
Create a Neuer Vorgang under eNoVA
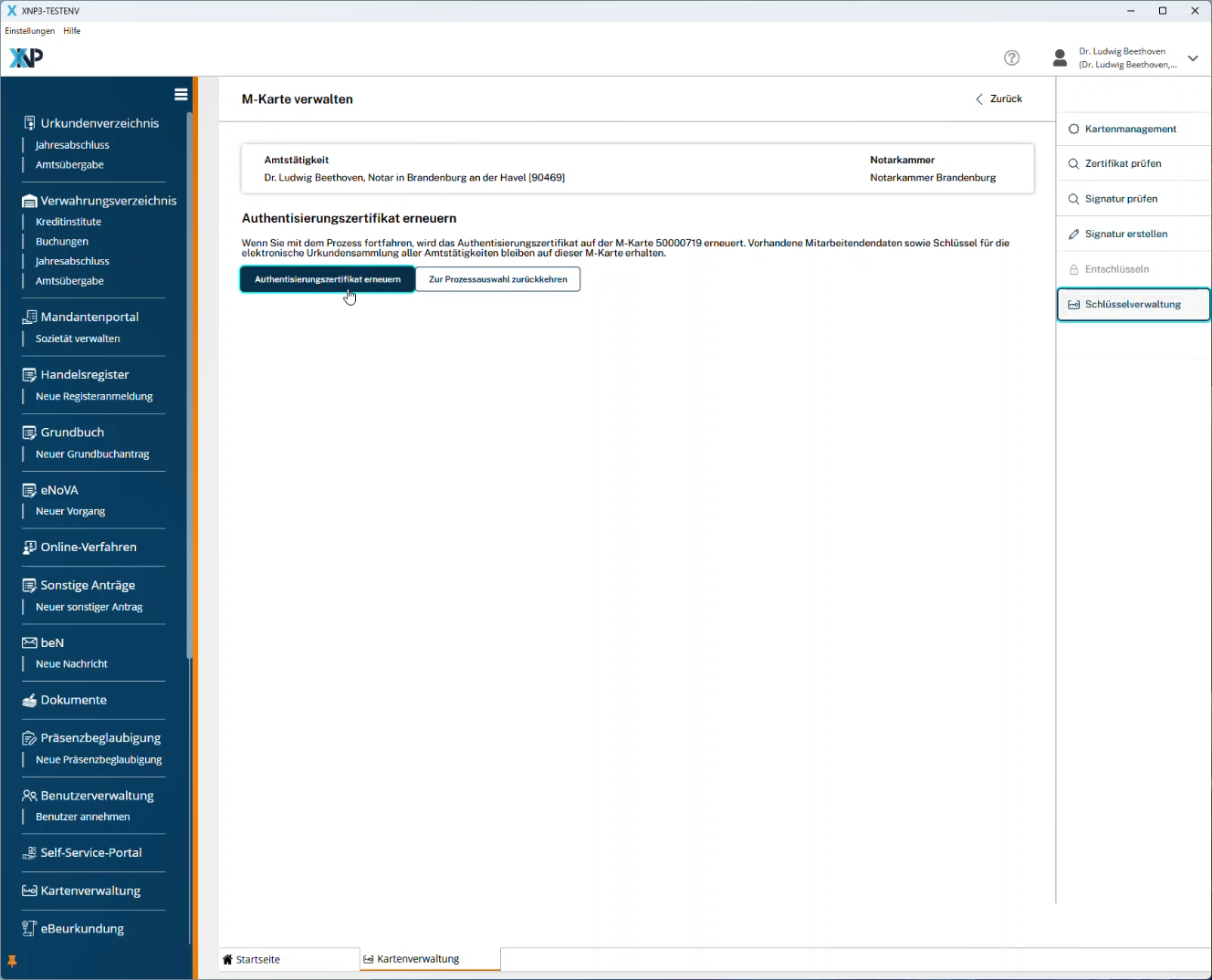70,511
